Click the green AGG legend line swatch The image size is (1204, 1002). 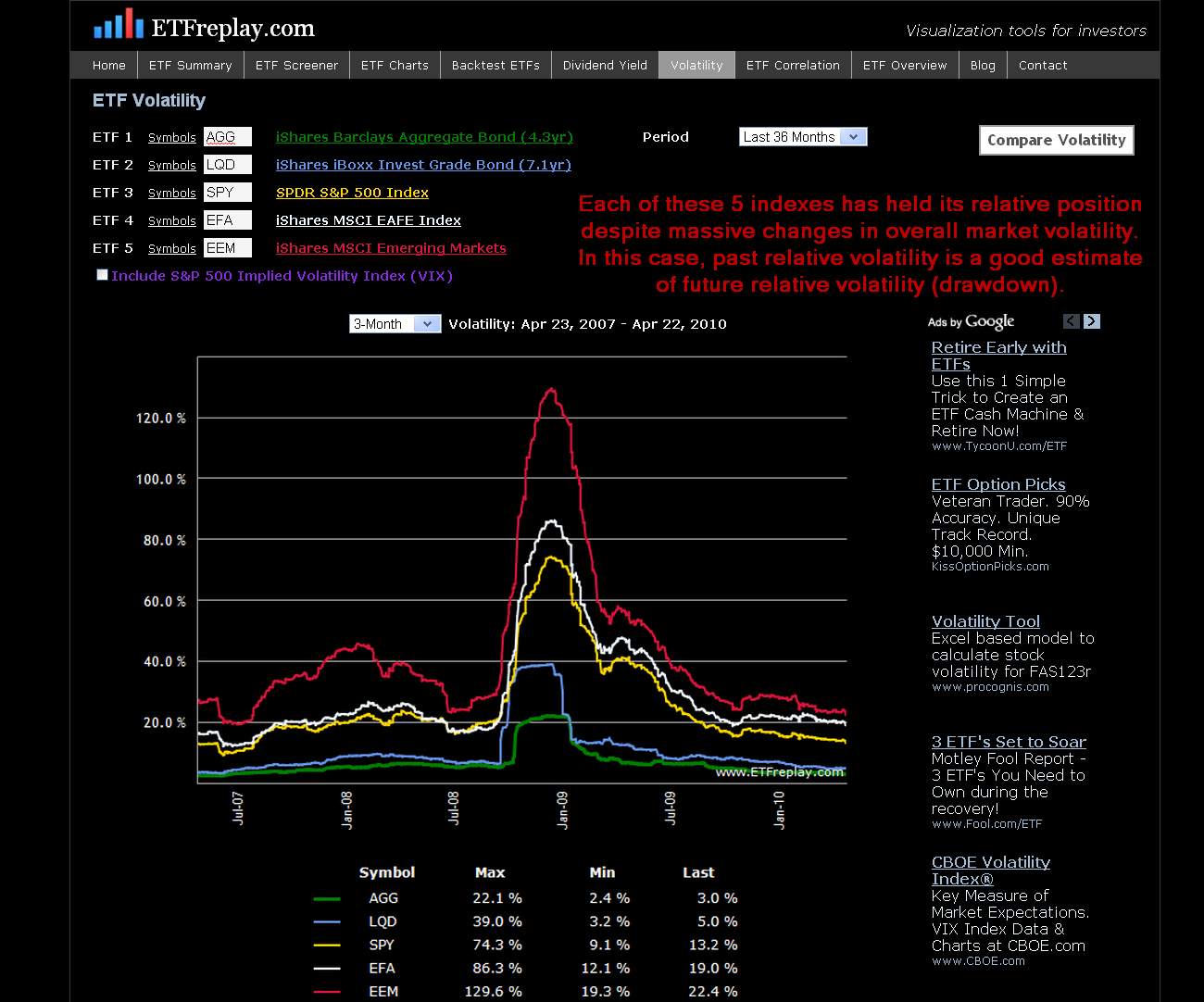coord(327,899)
